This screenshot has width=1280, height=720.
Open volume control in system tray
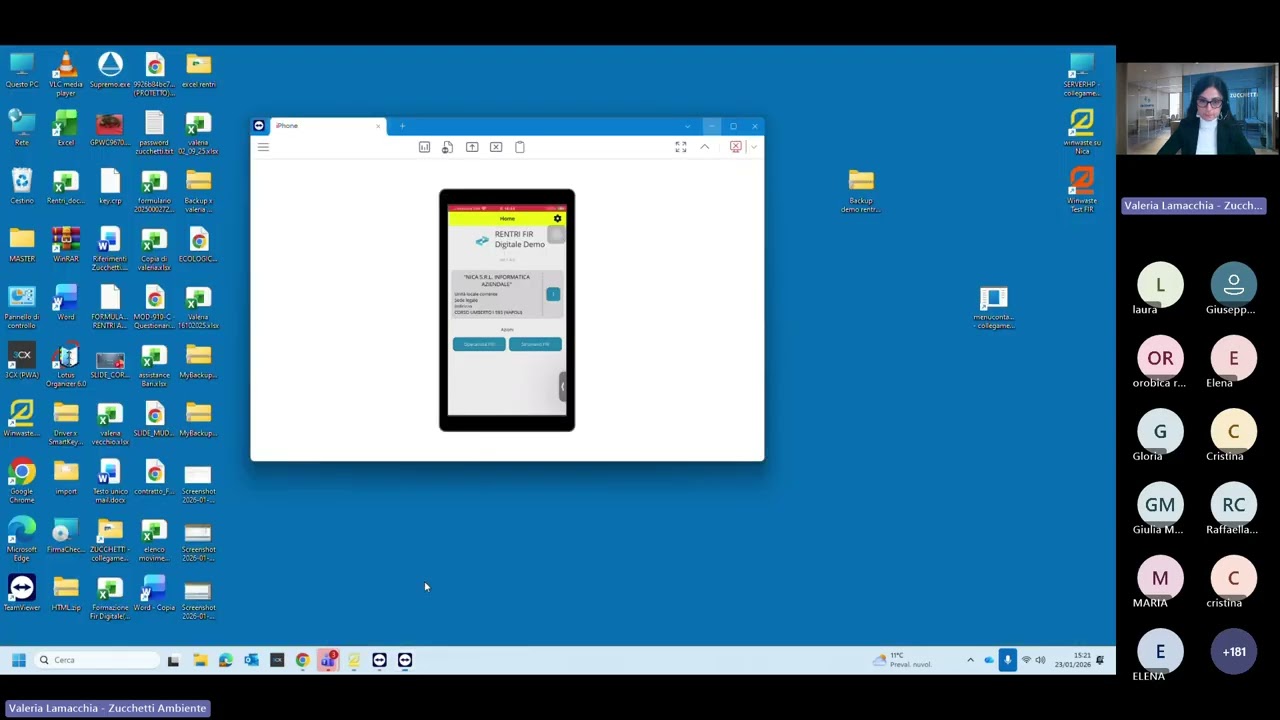point(1040,660)
